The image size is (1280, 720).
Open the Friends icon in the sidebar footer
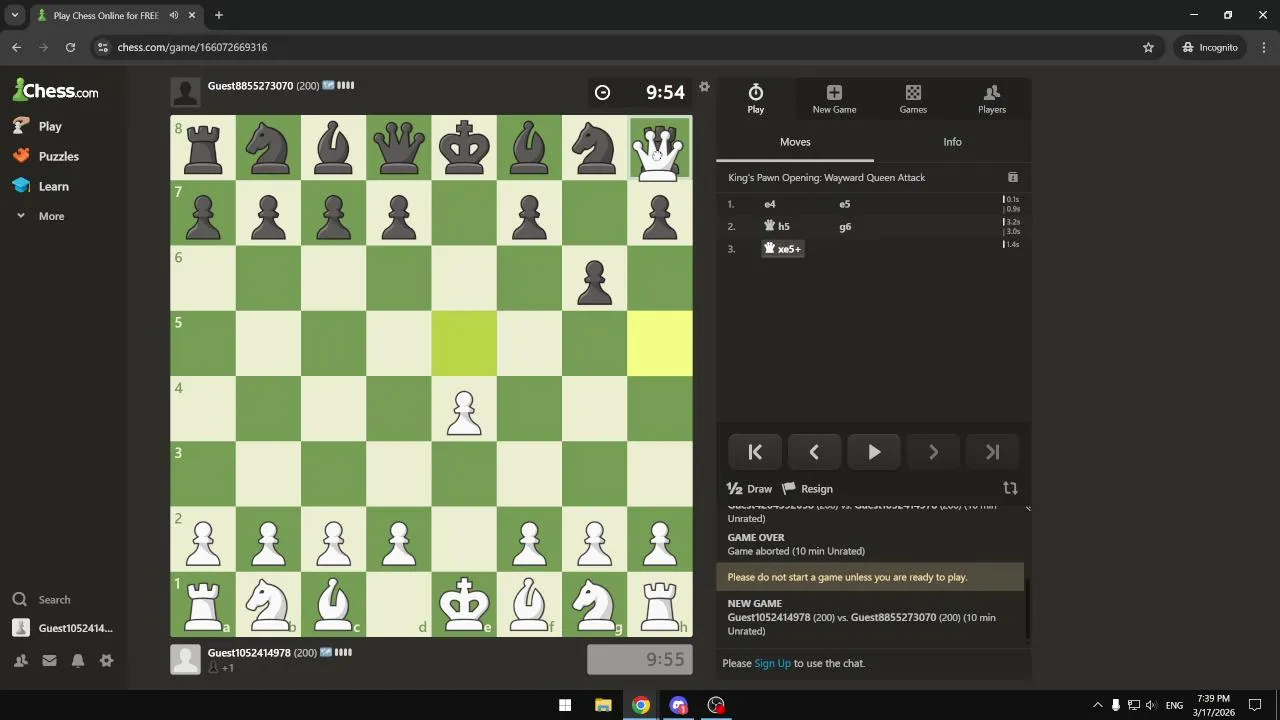[20, 660]
